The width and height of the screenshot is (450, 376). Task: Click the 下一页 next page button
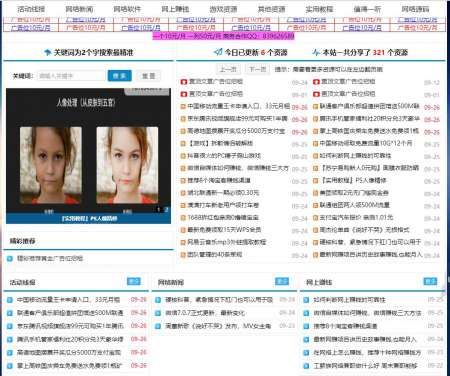258,69
